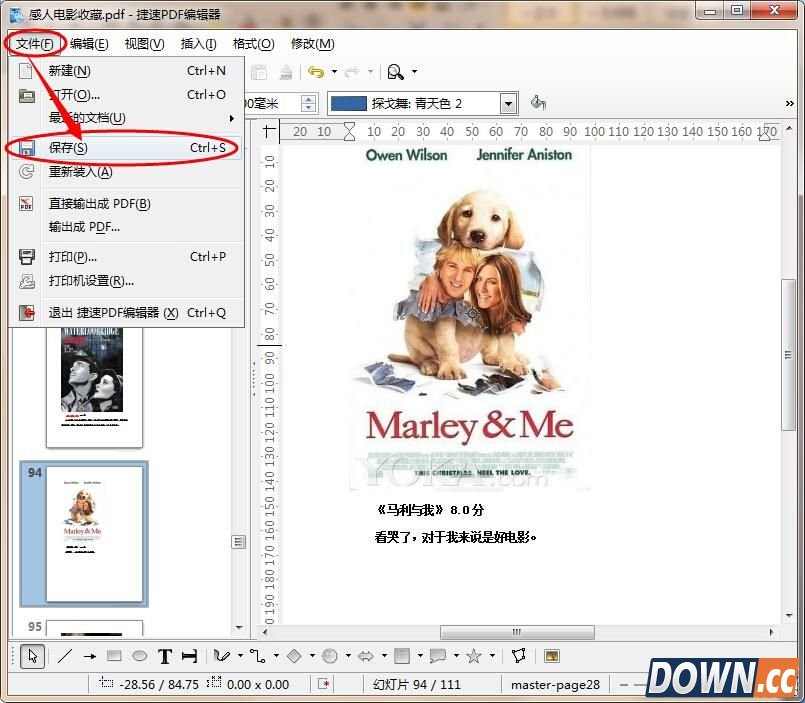The image size is (805, 703).
Task: Select the Line drawing tool
Action: point(64,656)
